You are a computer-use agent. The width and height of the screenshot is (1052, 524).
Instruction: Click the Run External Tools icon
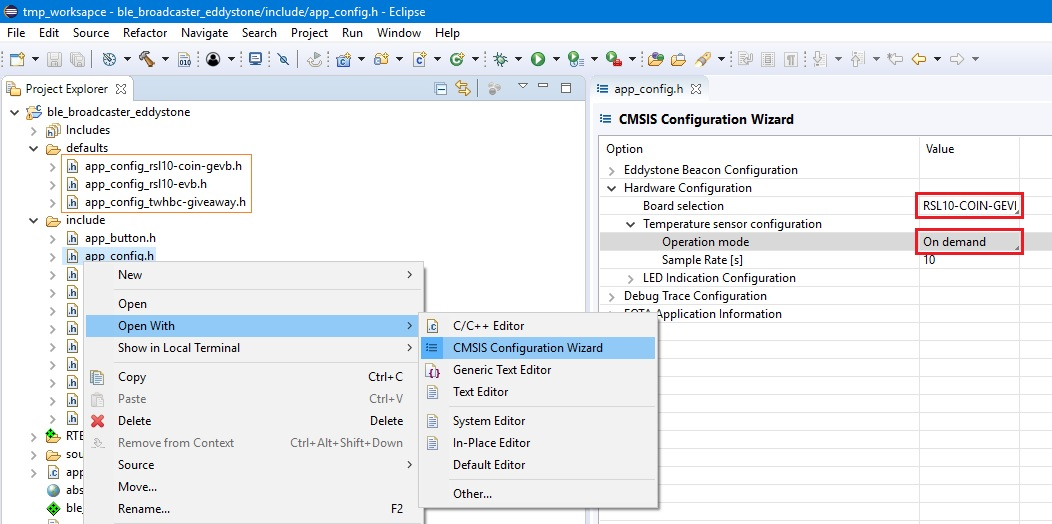click(613, 59)
